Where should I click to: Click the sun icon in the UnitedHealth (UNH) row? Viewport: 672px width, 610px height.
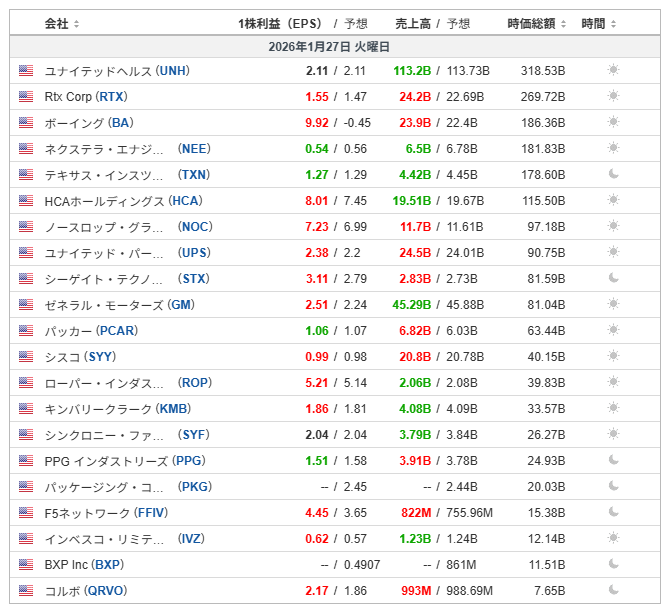(x=613, y=71)
